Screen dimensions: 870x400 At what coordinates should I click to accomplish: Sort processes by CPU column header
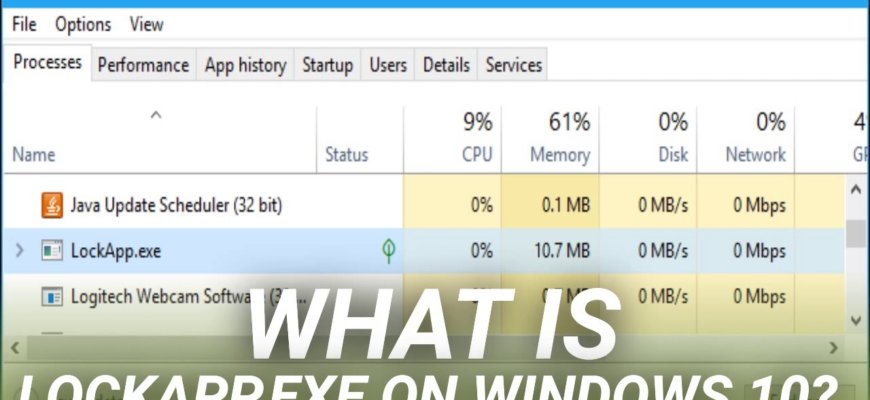tap(452, 139)
